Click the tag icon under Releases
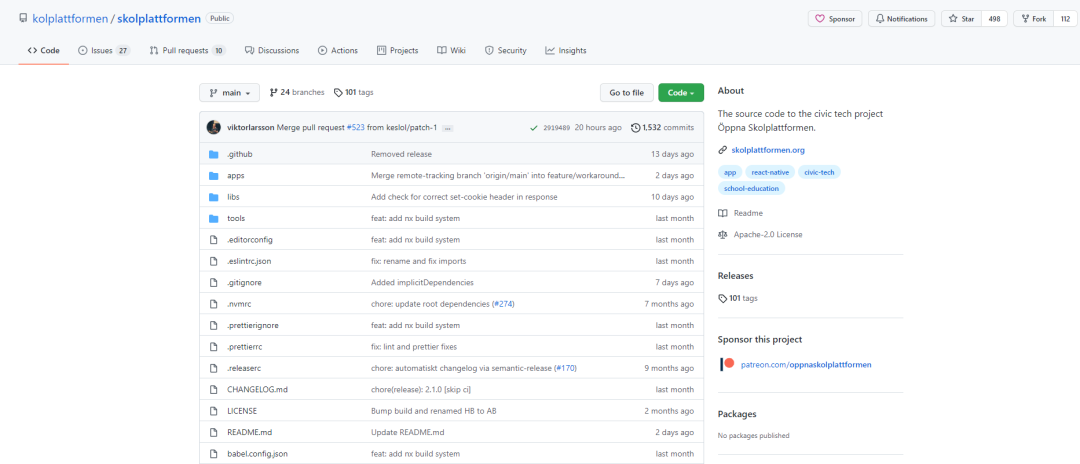The width and height of the screenshot is (1080, 464). click(x=723, y=298)
